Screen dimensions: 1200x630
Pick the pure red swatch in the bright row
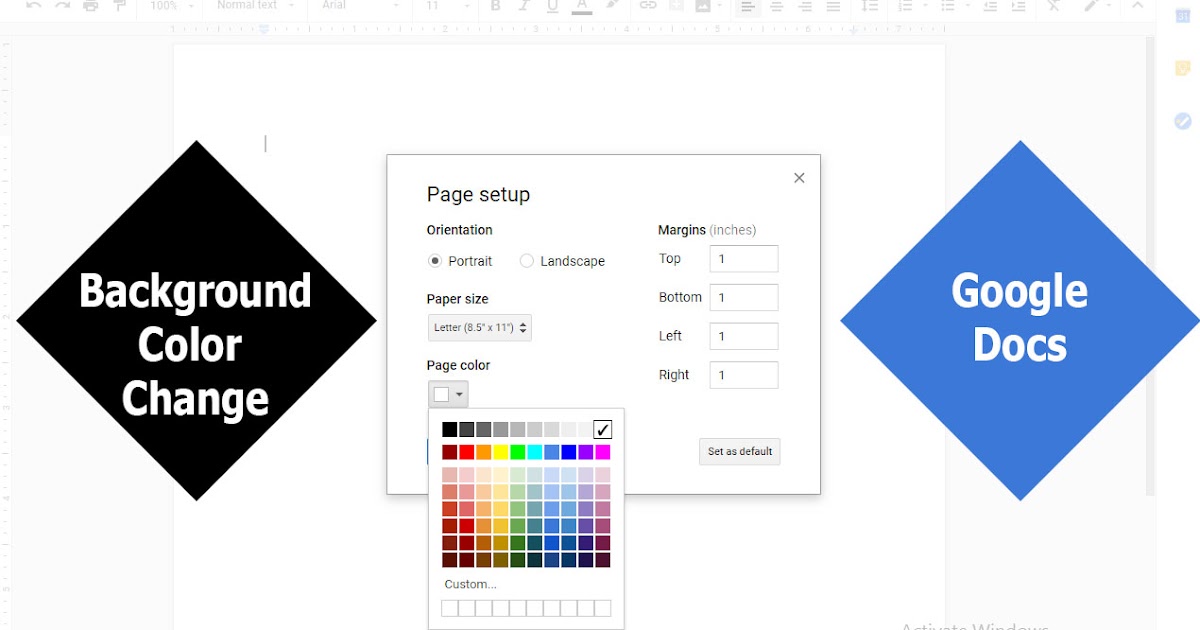click(467, 452)
